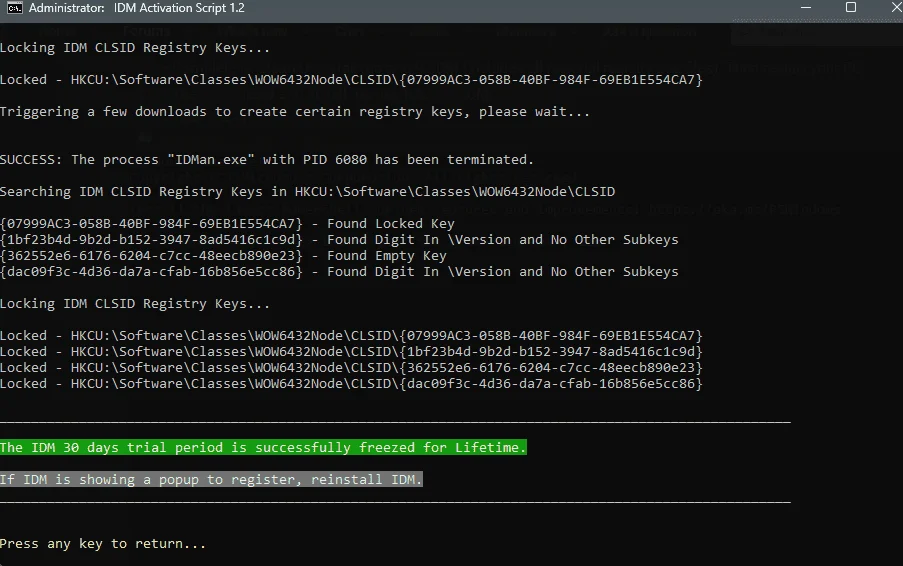Image resolution: width=903 pixels, height=566 pixels.
Task: Click the {1bf23b4d...} 'Found Digit In \Version' row
Action: click(339, 240)
